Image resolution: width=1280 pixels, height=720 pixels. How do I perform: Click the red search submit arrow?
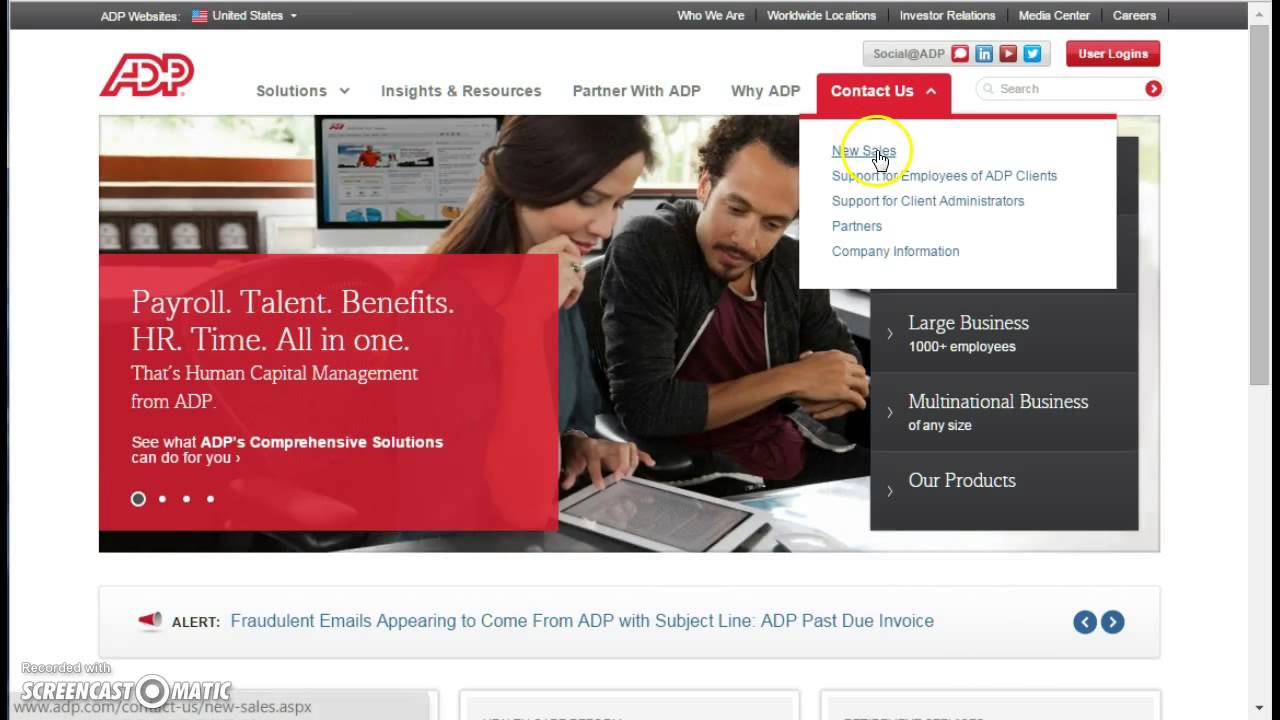(1153, 89)
